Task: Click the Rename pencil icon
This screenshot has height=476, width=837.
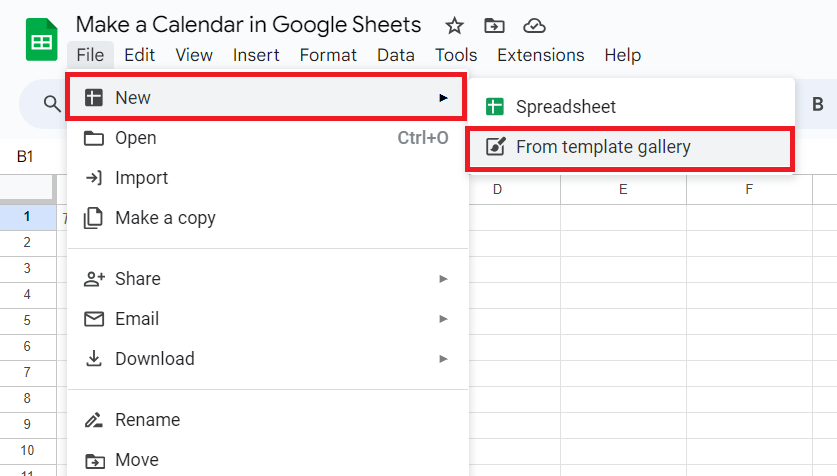Action: pyautogui.click(x=93, y=420)
